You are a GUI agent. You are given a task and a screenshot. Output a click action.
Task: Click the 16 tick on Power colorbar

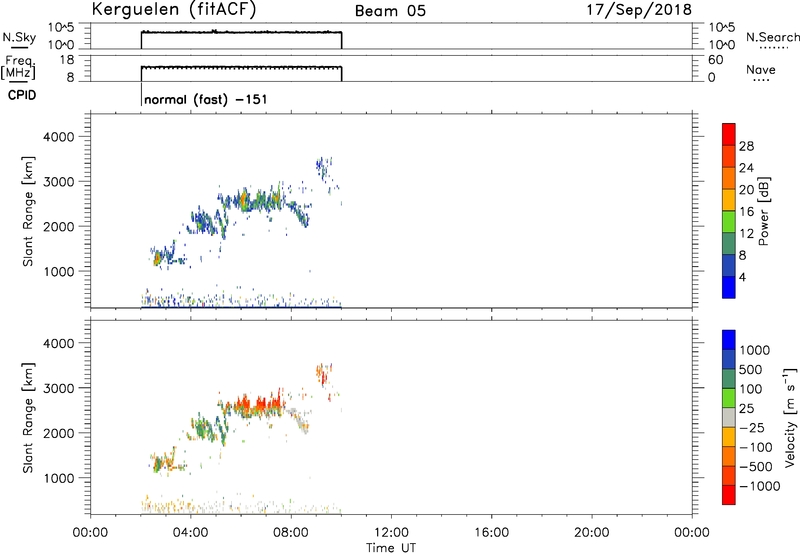pos(746,212)
